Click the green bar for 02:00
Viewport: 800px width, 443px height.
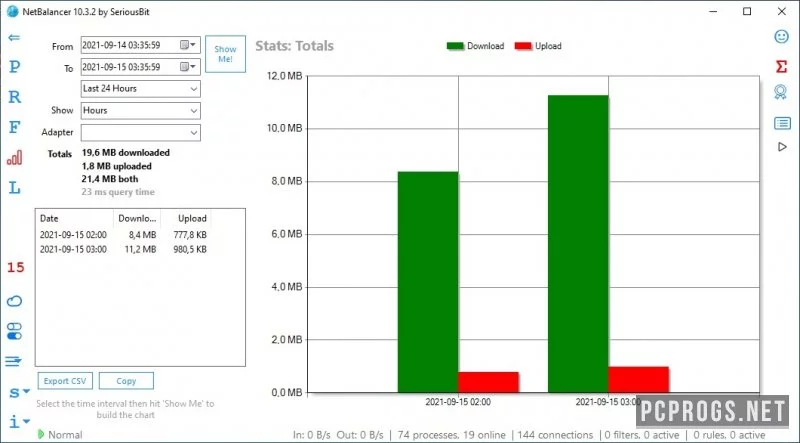[428, 282]
